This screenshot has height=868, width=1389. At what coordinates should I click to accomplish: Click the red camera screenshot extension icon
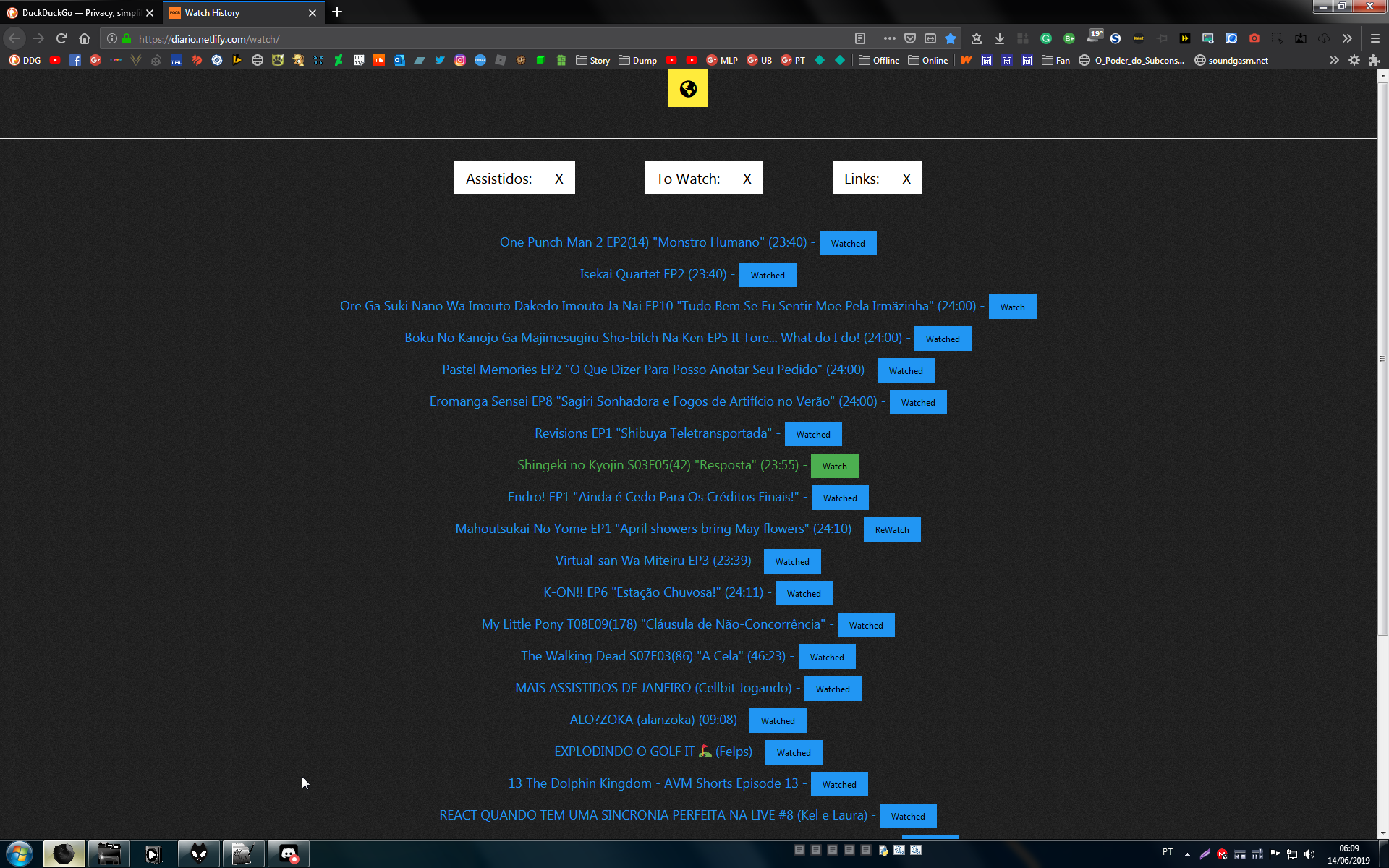pos(1254,38)
